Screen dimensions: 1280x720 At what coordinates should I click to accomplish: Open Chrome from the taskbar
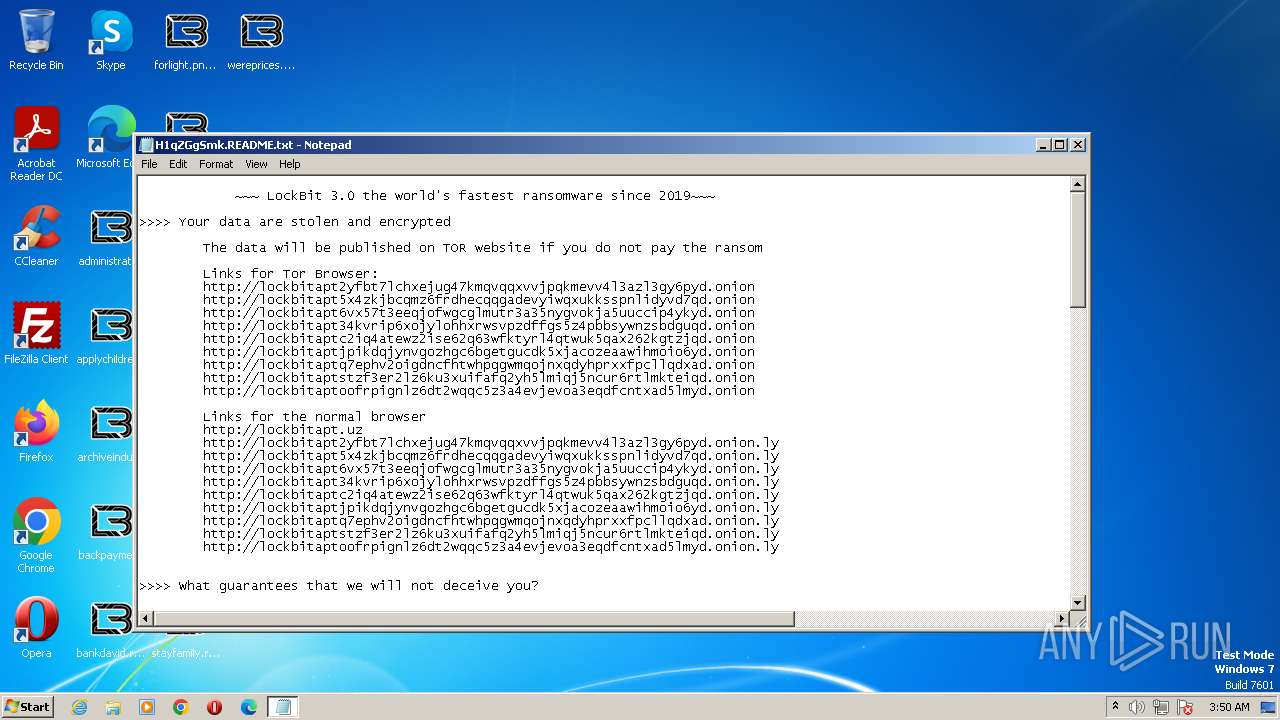point(181,707)
